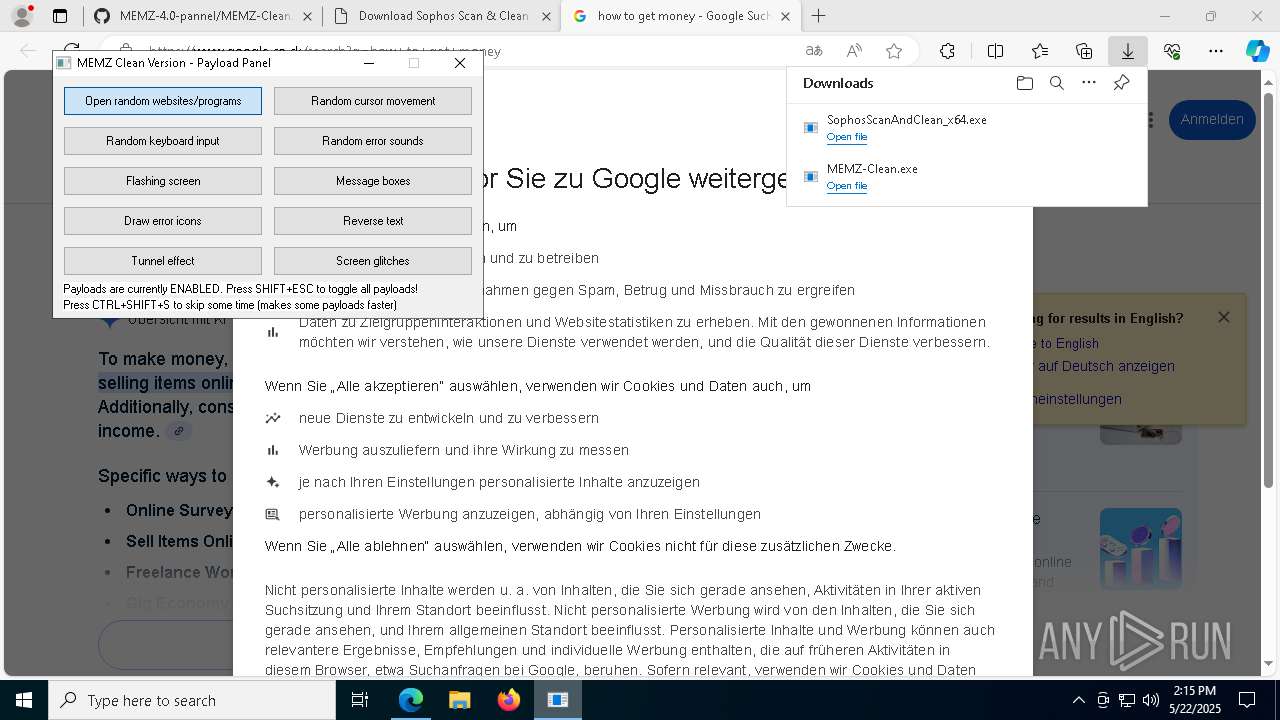Image resolution: width=1280 pixels, height=720 pixels.
Task: Open the downloads folder icon
Action: coord(1024,83)
